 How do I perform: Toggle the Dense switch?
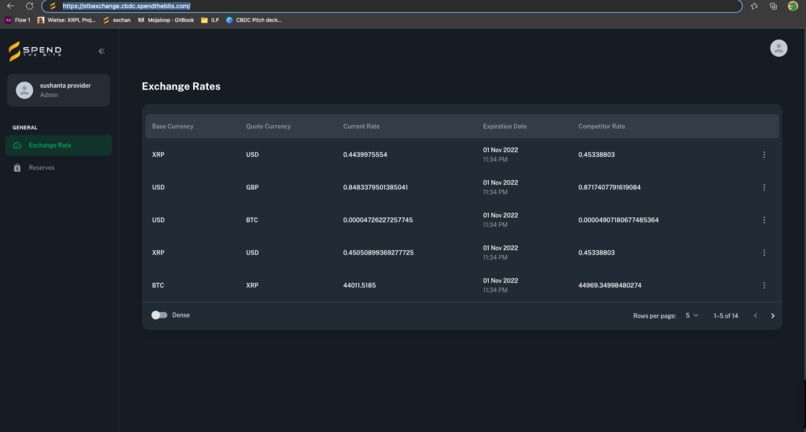click(x=159, y=315)
